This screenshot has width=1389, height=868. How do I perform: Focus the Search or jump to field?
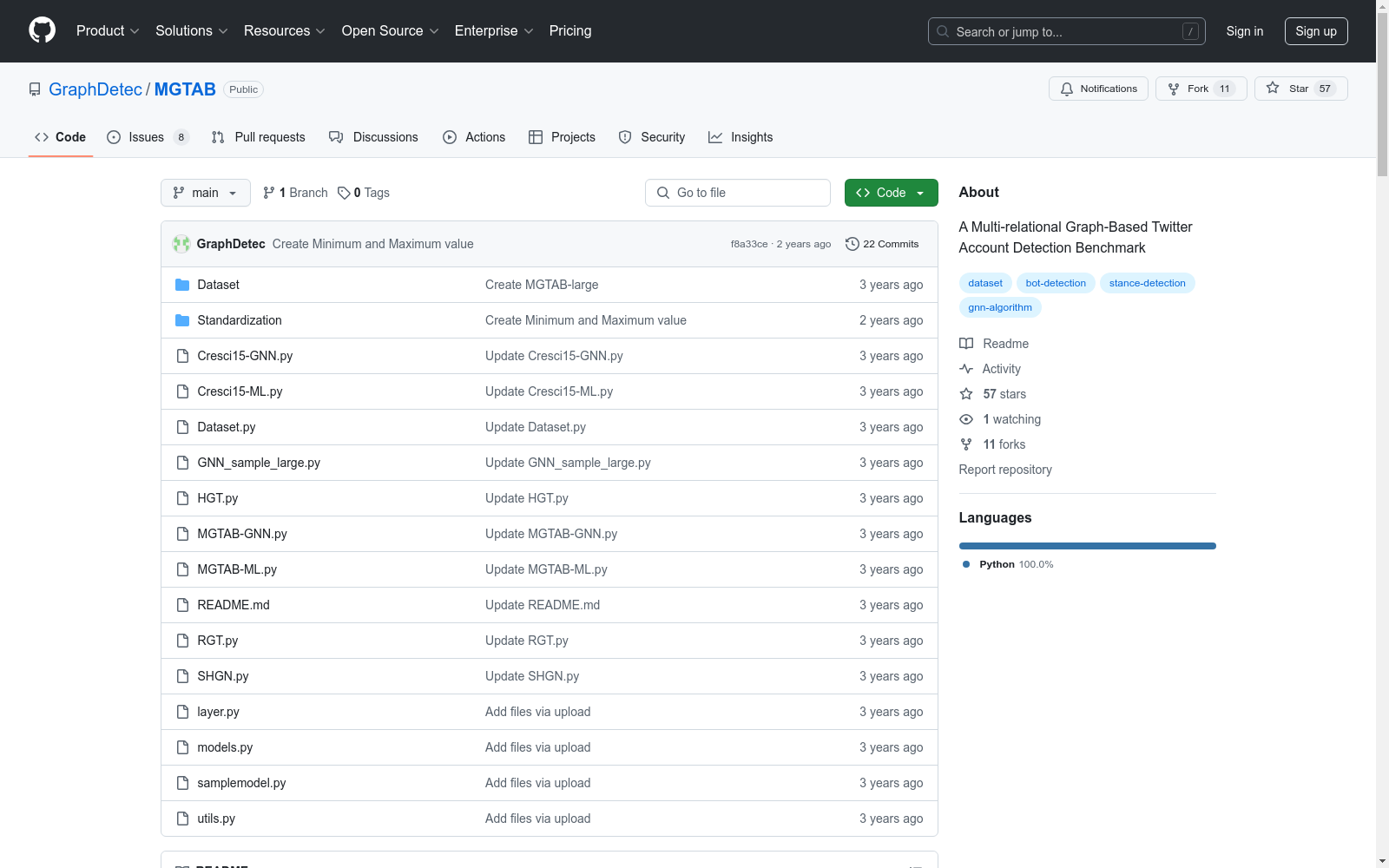[1067, 31]
